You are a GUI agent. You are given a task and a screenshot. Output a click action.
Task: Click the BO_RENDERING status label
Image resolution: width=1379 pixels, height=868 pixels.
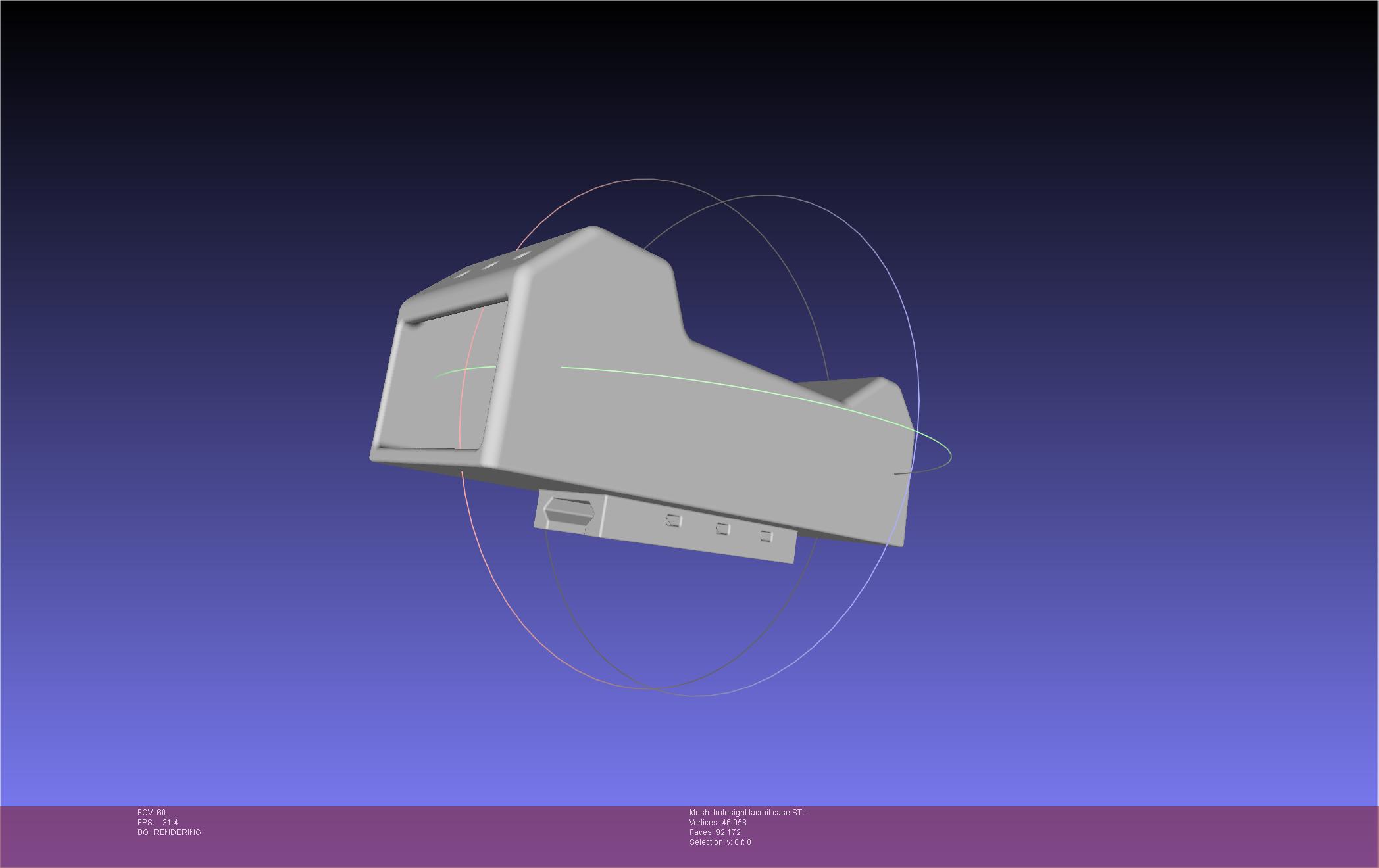pyautogui.click(x=169, y=832)
